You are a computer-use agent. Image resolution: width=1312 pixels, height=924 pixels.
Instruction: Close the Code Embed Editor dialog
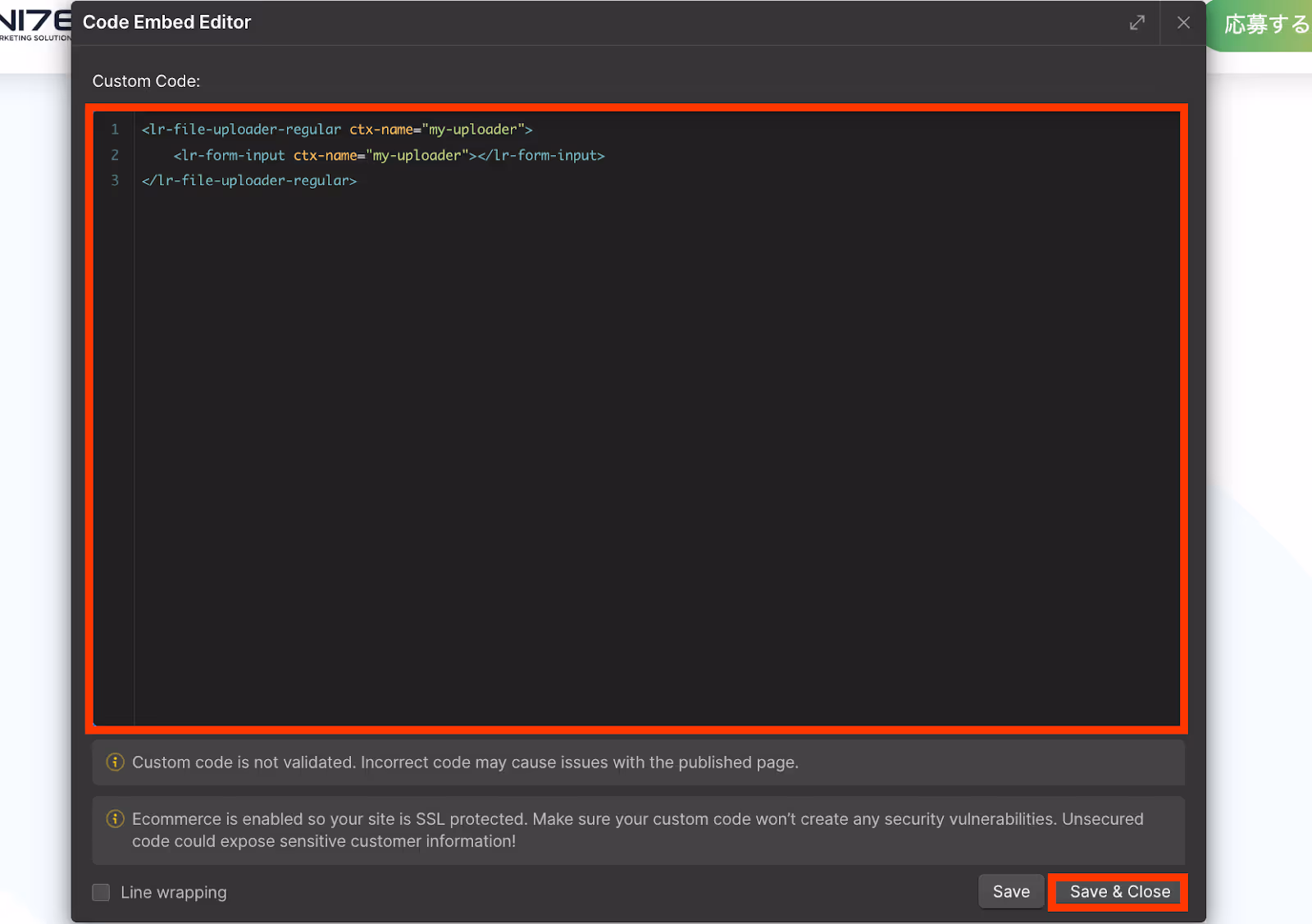(x=1183, y=23)
